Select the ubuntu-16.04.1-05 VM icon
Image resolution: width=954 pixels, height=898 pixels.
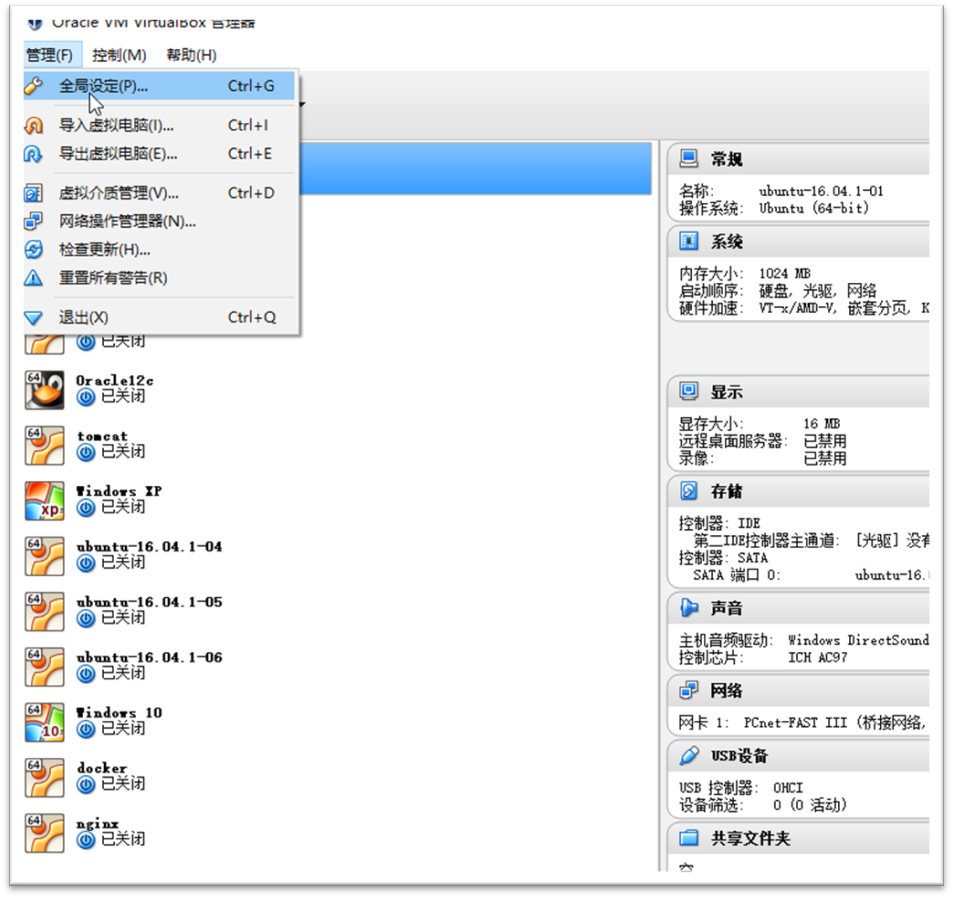(x=44, y=611)
